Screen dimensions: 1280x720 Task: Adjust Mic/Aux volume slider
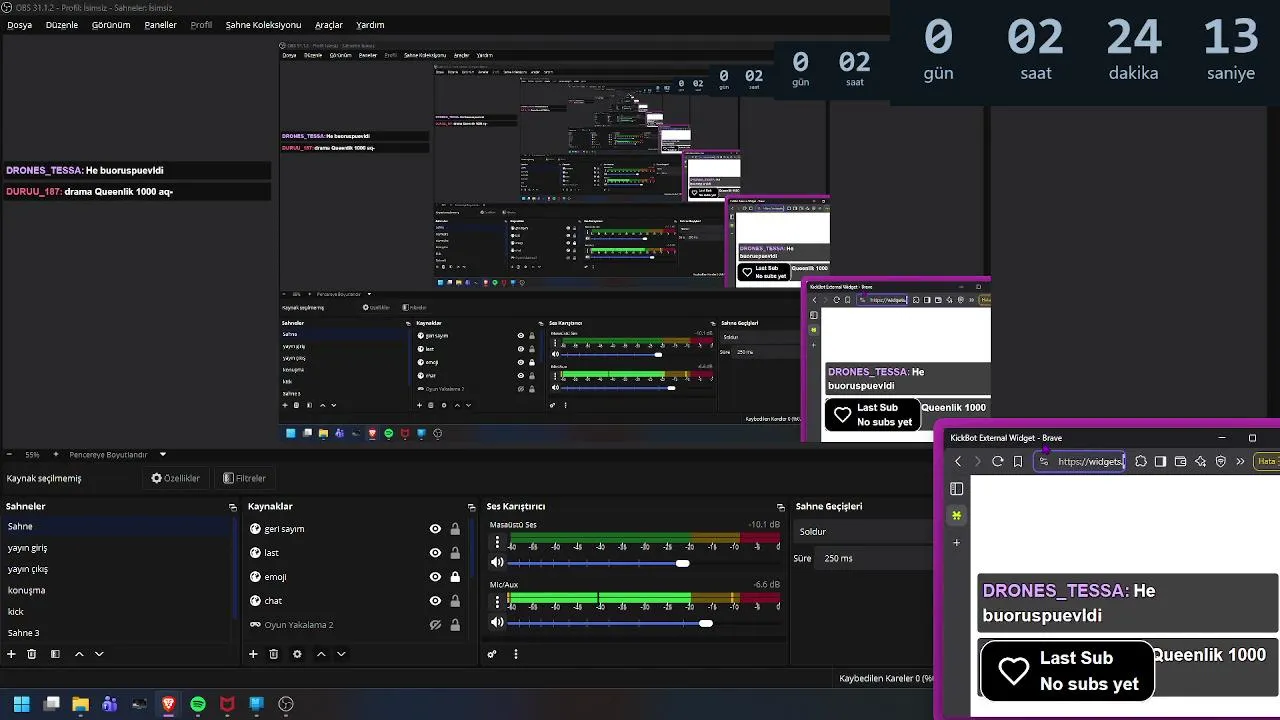coord(706,623)
